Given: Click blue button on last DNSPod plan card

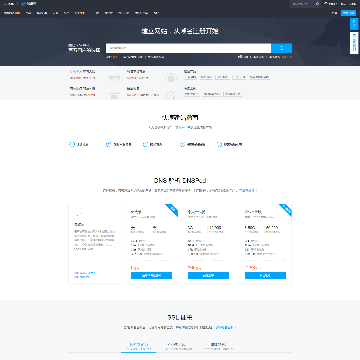Looking at the screenshot, I should tap(265, 275).
